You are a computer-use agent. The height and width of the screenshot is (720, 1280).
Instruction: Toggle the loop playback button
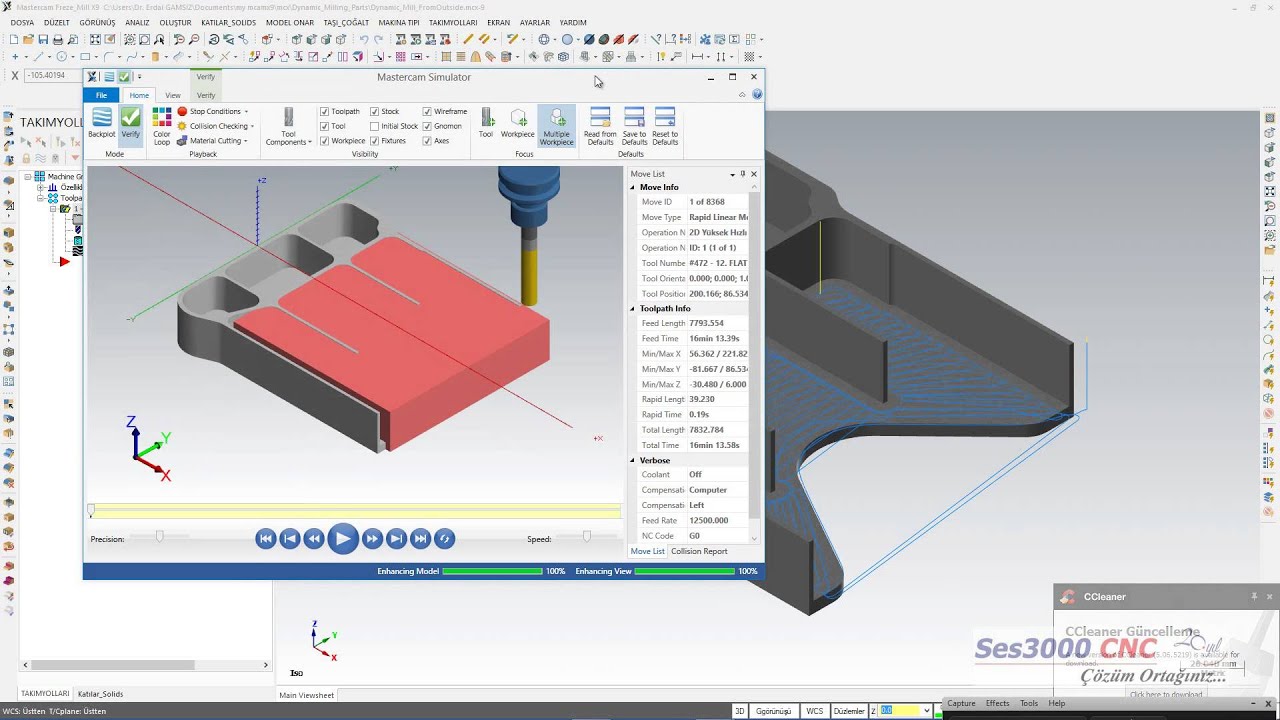coord(445,538)
